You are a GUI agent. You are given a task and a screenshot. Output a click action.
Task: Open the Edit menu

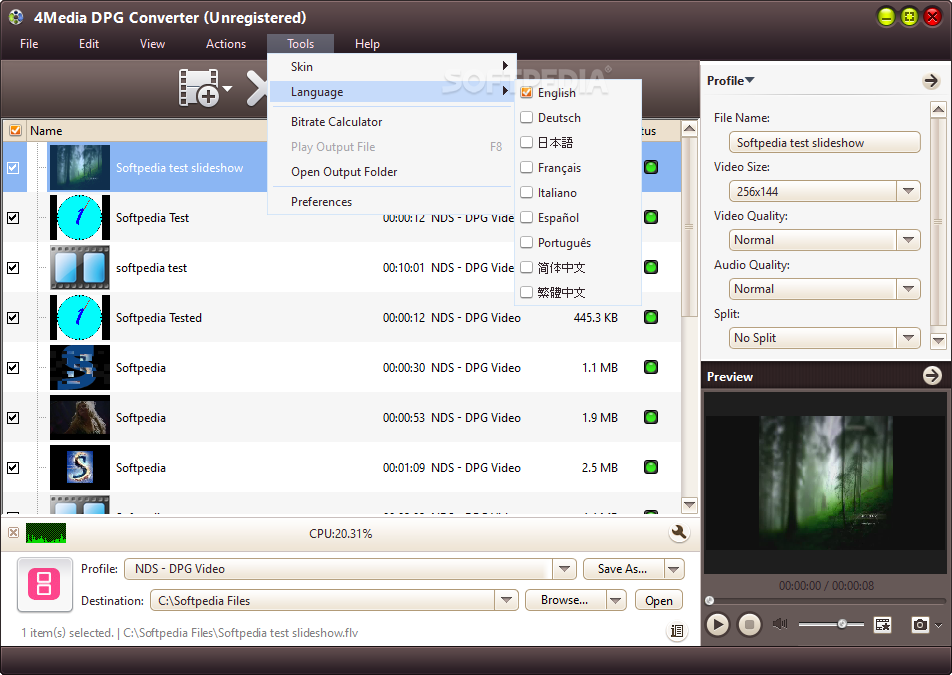(x=89, y=44)
